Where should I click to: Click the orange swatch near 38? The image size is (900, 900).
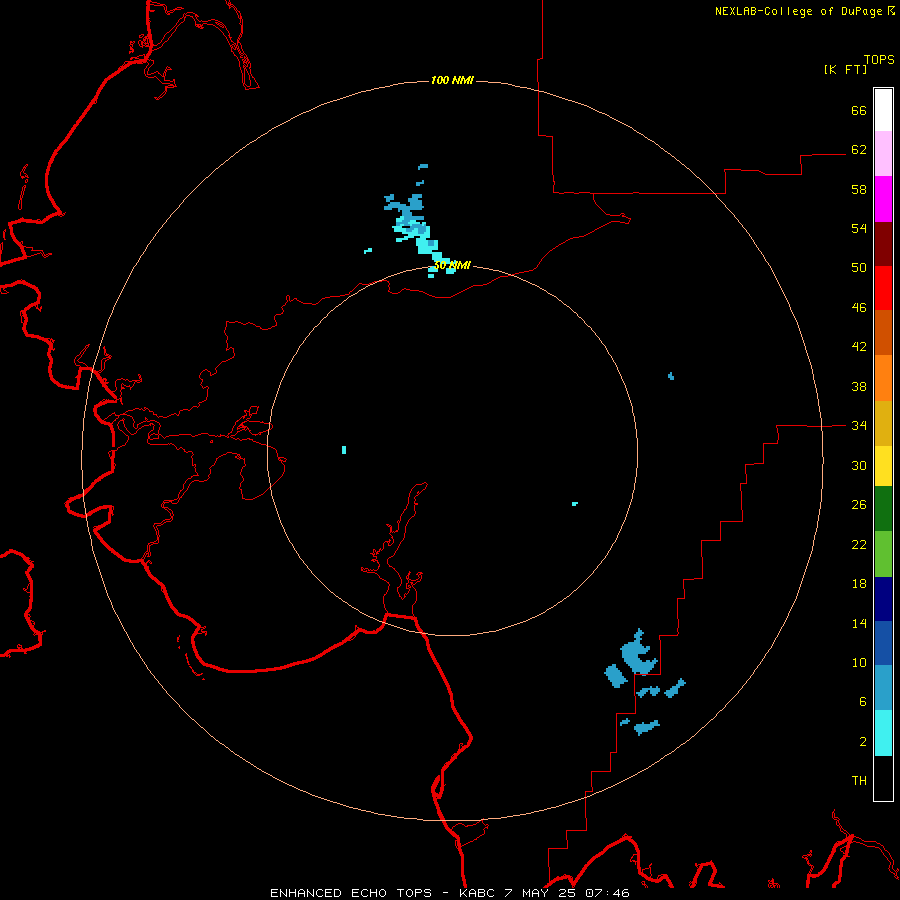click(883, 378)
